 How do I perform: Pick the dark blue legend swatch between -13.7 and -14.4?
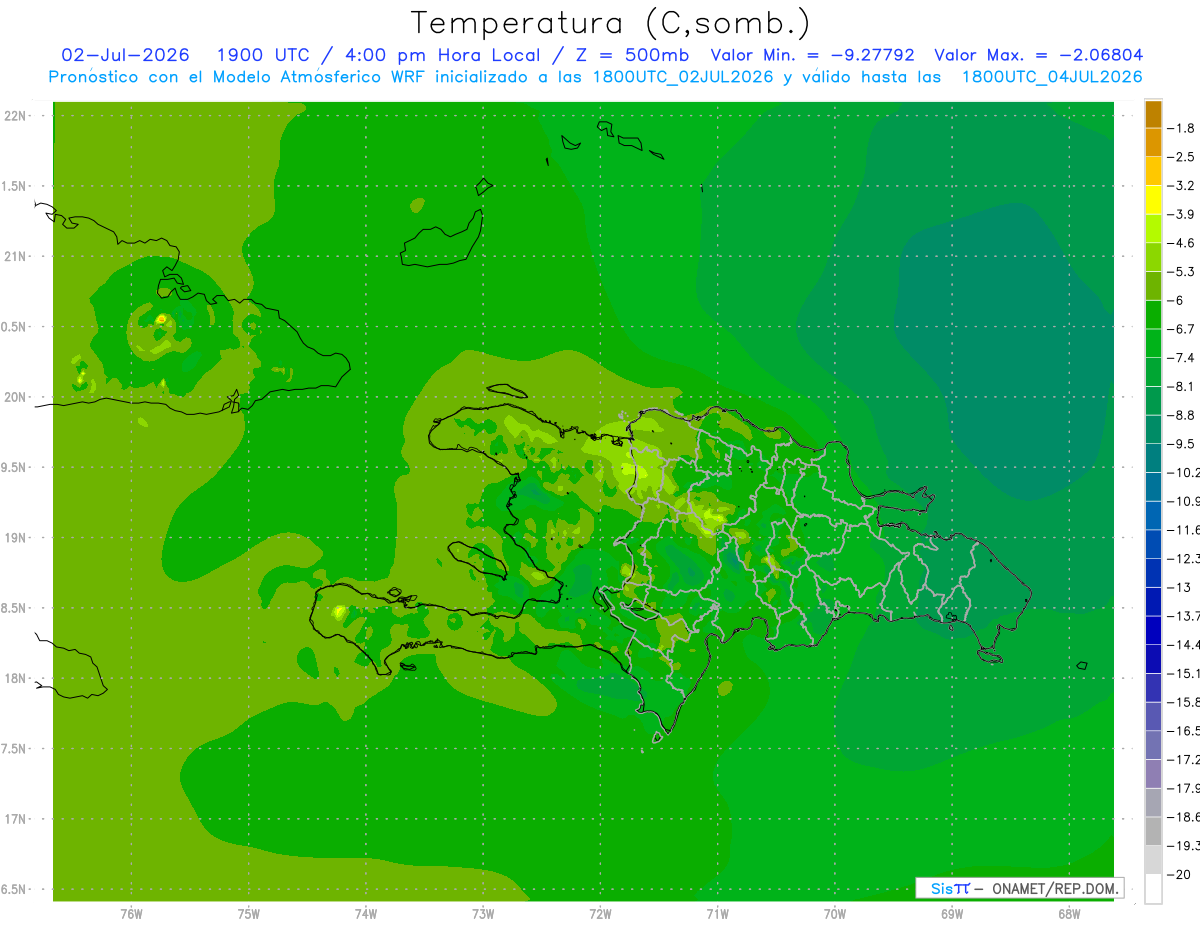click(1153, 630)
